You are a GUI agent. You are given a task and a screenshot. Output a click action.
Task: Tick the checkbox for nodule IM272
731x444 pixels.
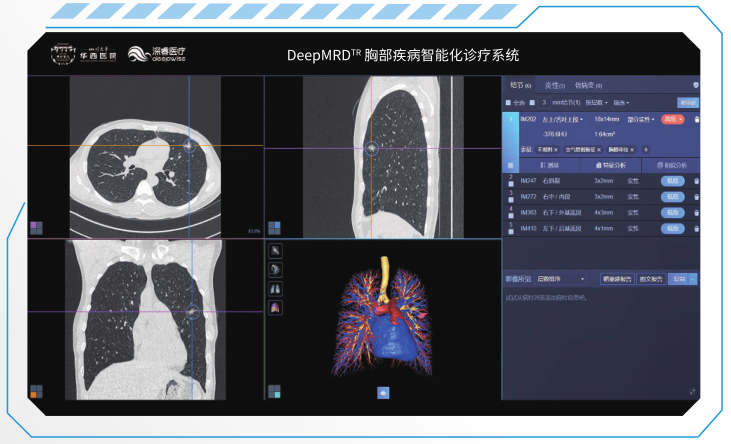tap(511, 200)
